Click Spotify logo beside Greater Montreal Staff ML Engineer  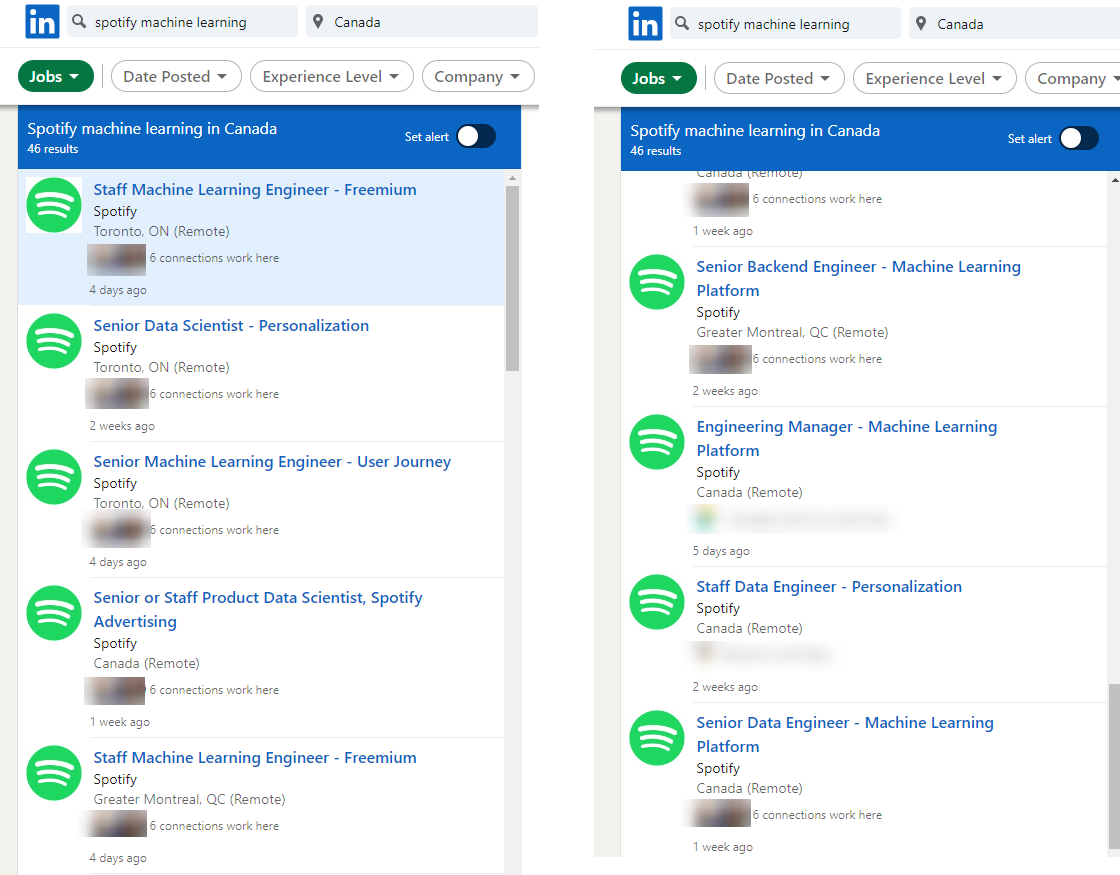point(54,773)
